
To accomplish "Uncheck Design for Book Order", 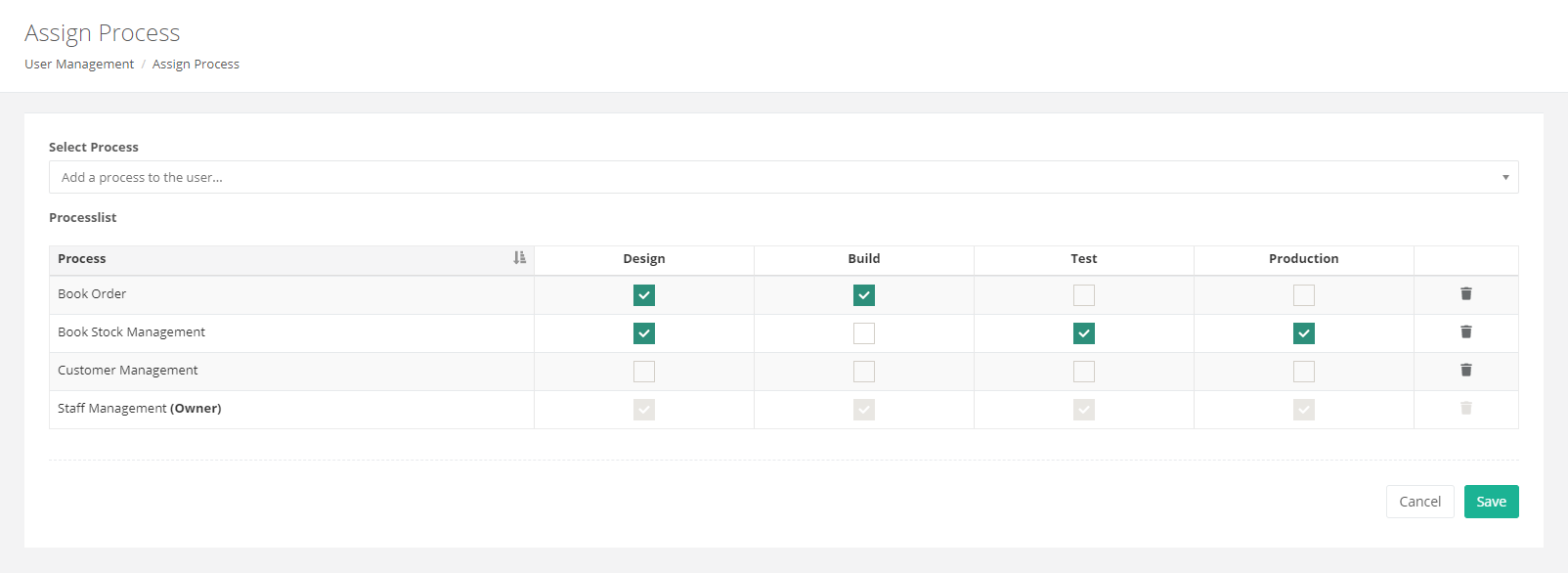I will 644,295.
